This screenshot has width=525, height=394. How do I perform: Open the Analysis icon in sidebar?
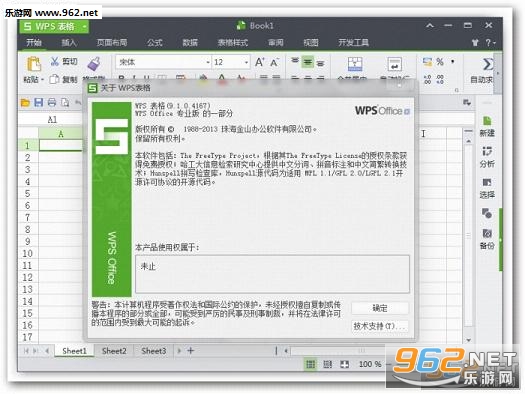click(x=487, y=151)
